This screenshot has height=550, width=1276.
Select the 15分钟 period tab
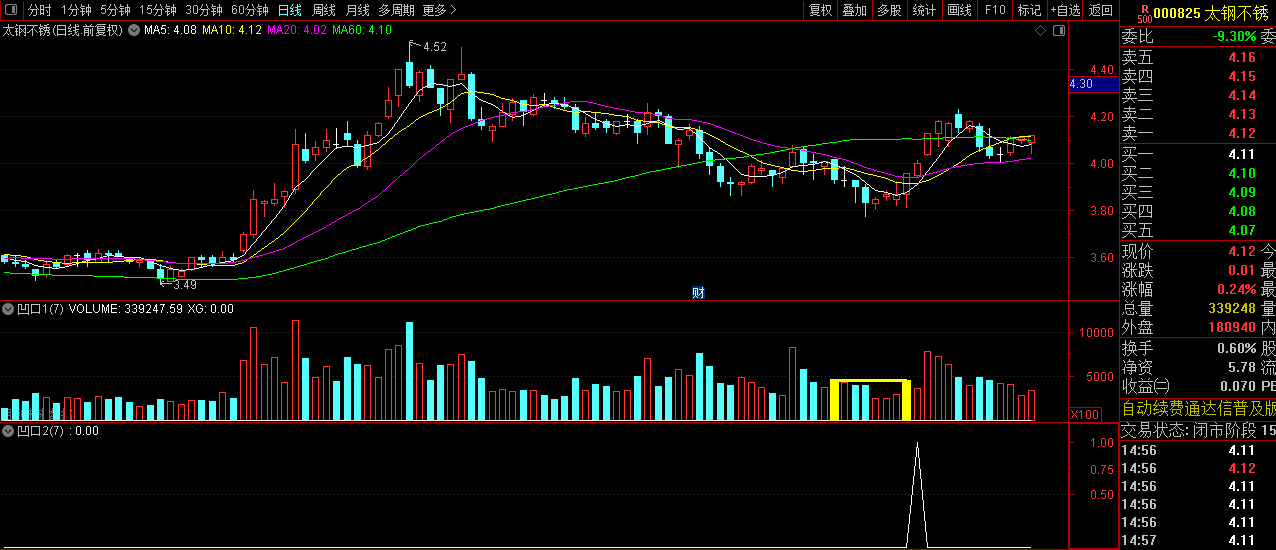coord(158,10)
